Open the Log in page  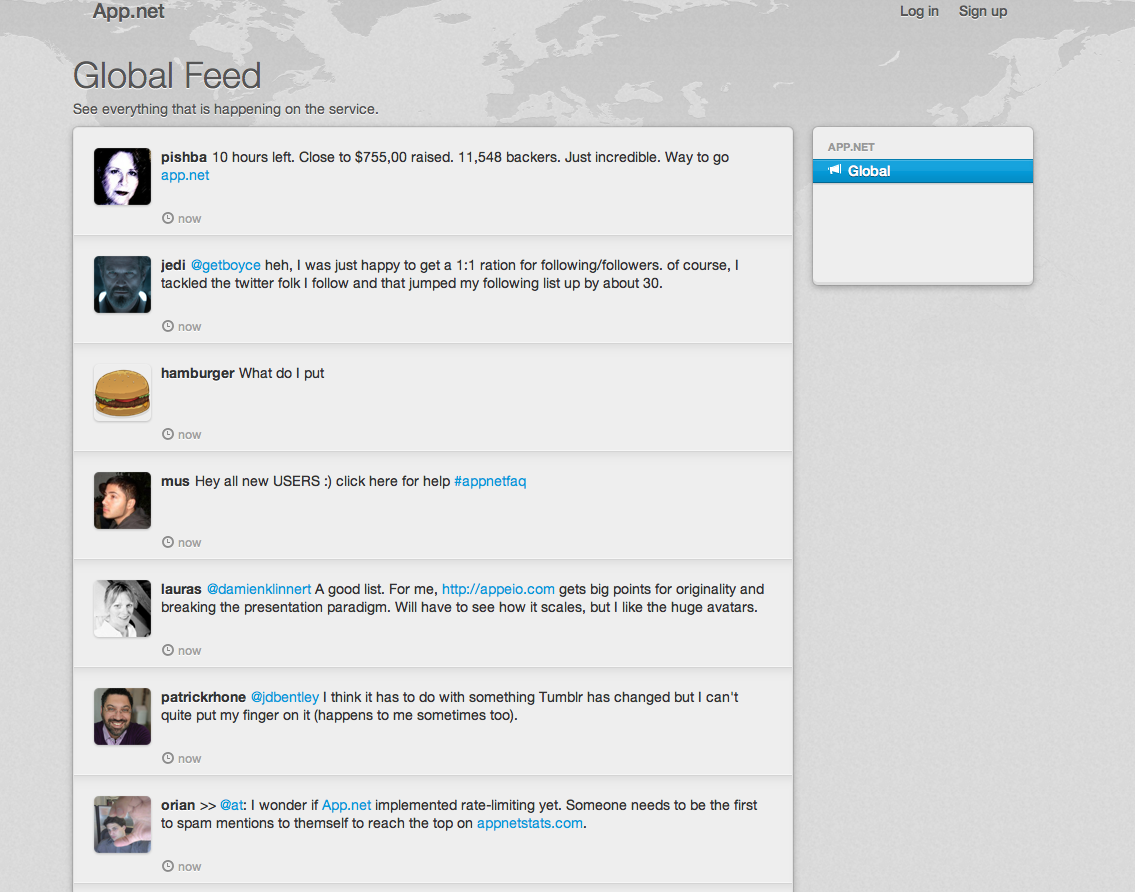[919, 11]
